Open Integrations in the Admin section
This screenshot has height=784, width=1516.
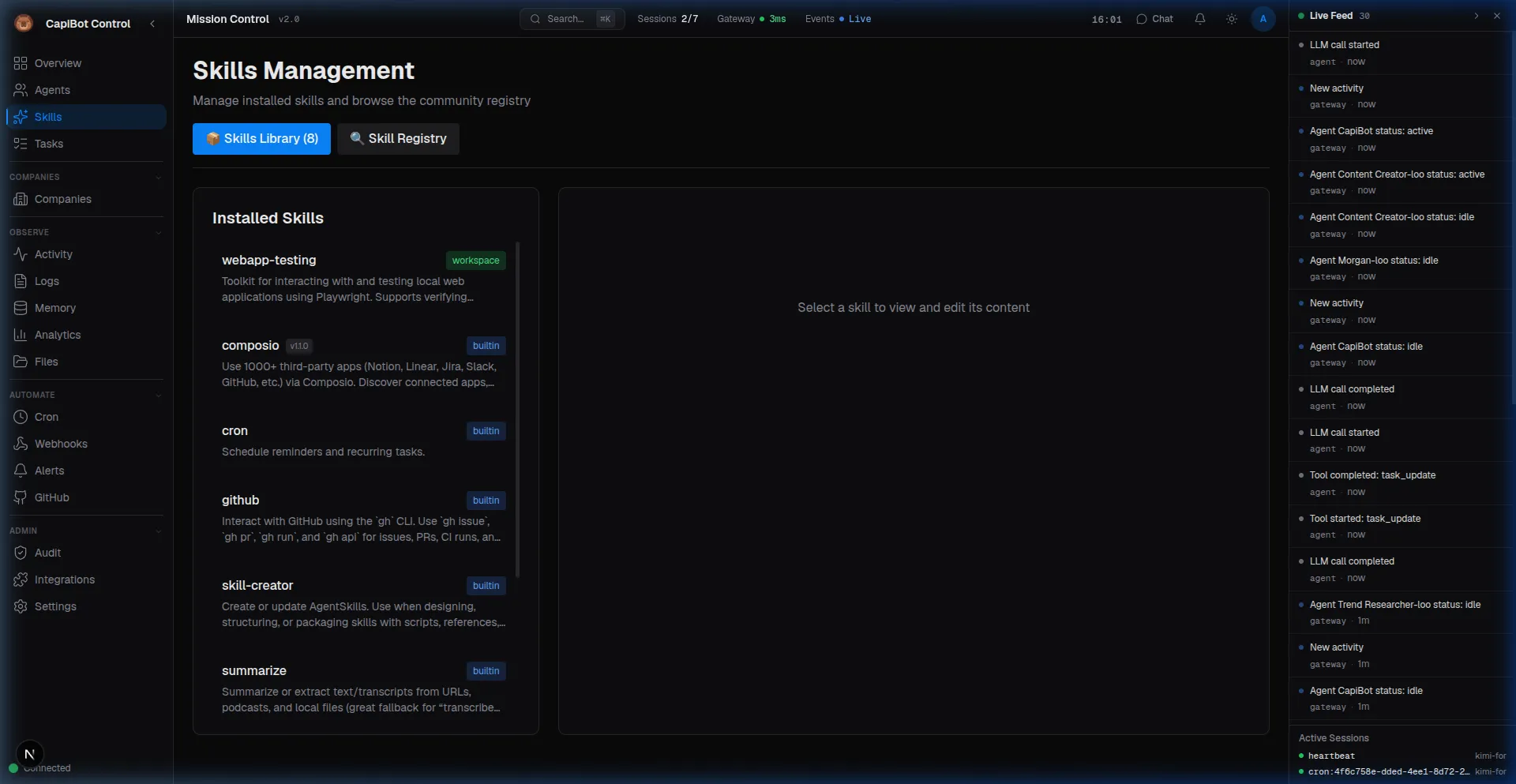click(x=64, y=580)
